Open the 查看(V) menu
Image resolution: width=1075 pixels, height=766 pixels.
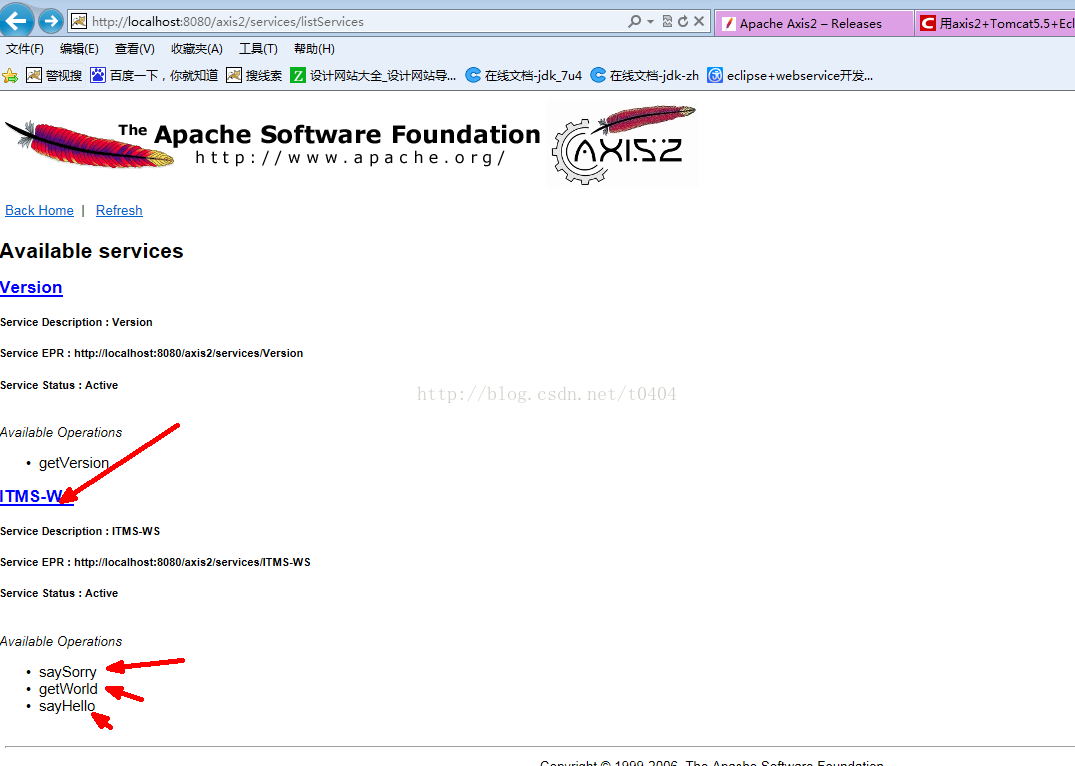coord(134,49)
